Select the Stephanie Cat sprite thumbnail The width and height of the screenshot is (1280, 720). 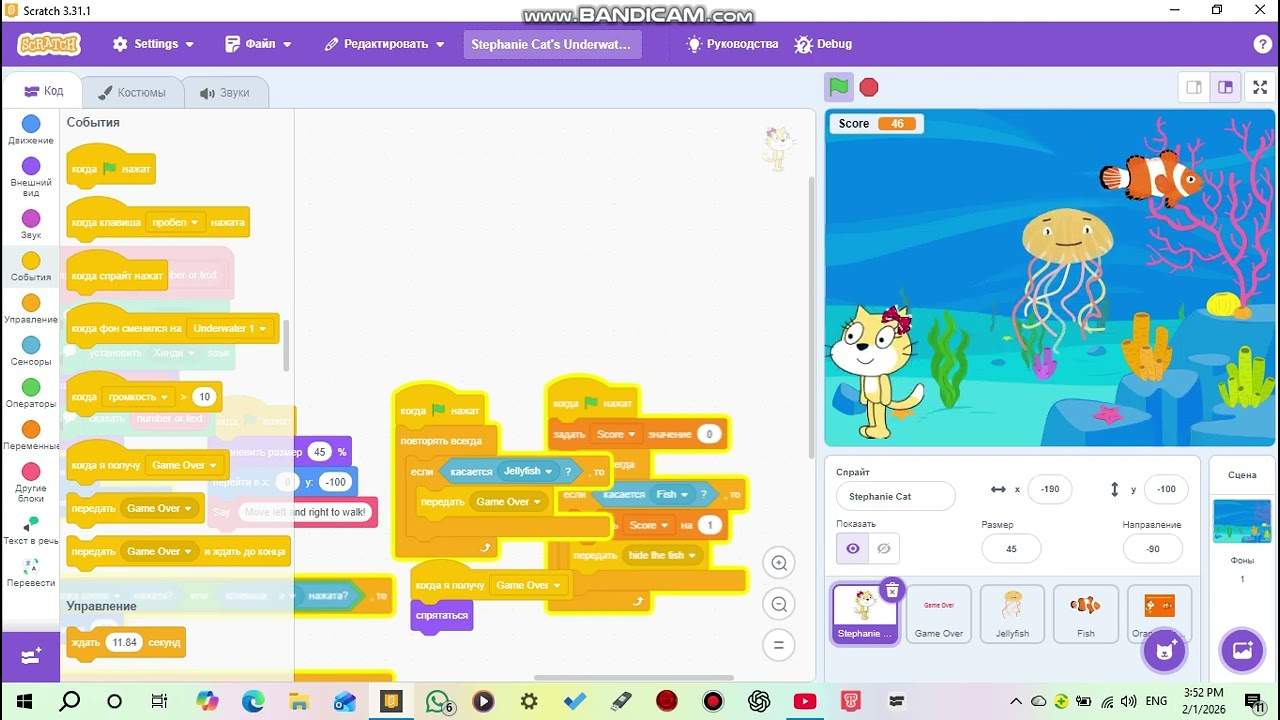coord(865,614)
